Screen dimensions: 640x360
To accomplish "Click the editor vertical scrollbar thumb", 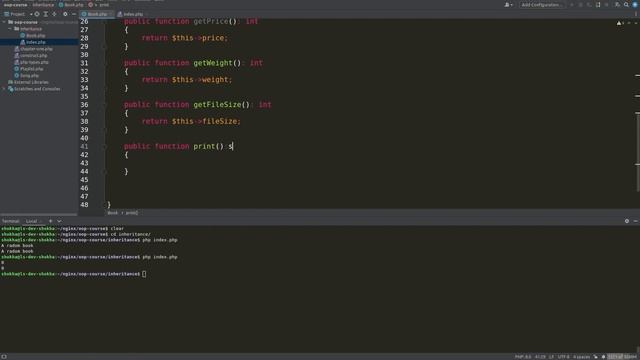I will 638,153.
